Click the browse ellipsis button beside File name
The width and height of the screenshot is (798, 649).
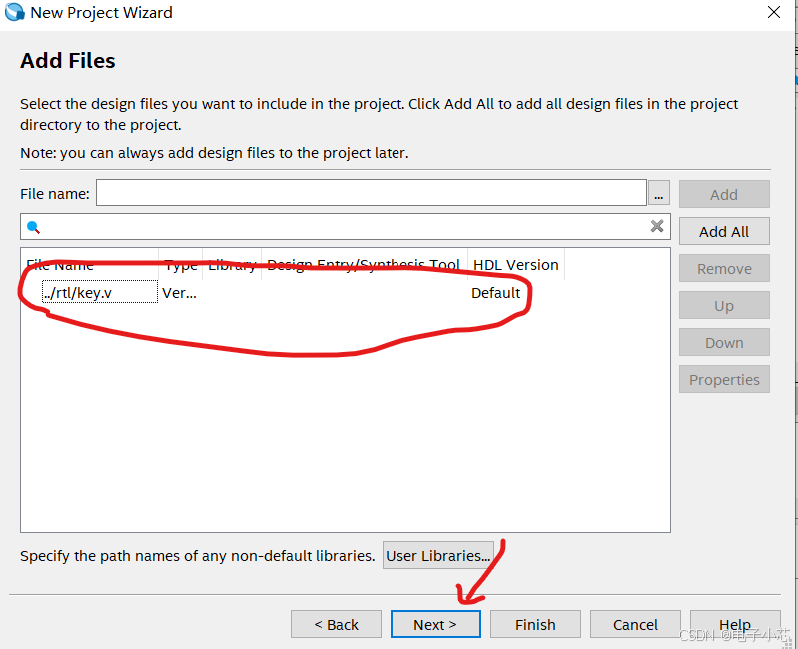pos(658,193)
